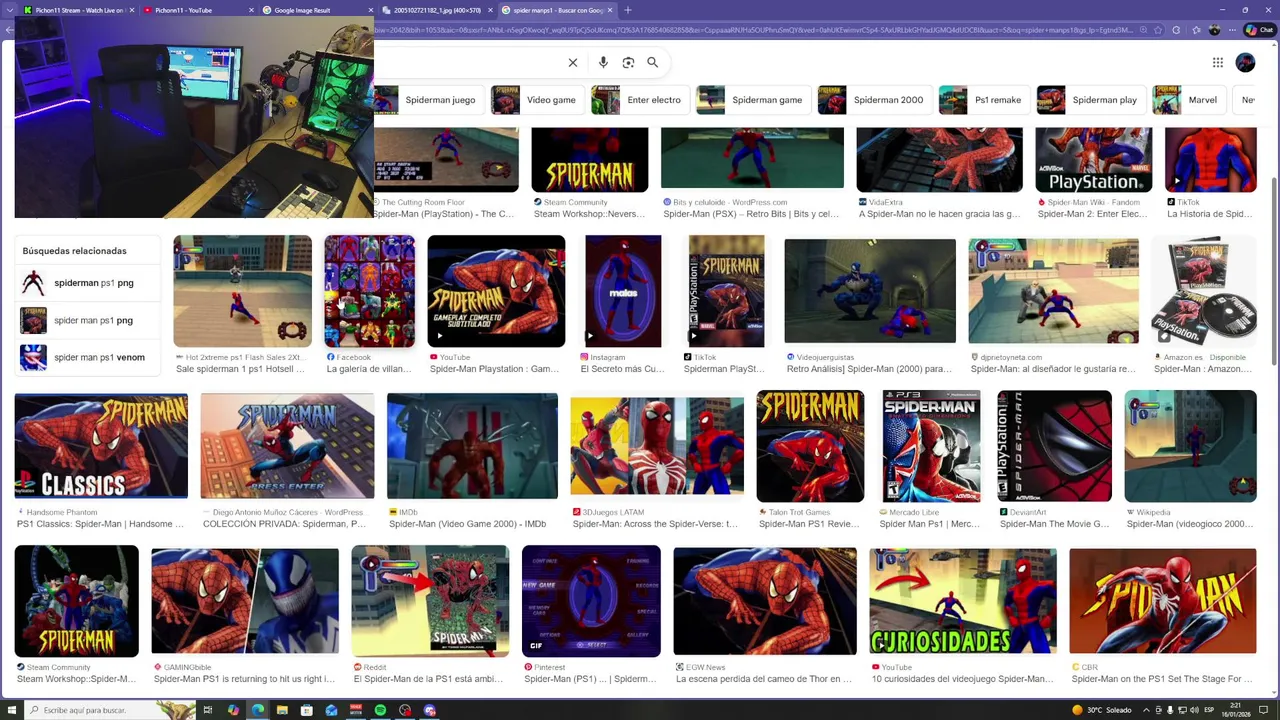Show hidden system tray icons
The width and height of the screenshot is (1280, 720).
coord(1146,710)
